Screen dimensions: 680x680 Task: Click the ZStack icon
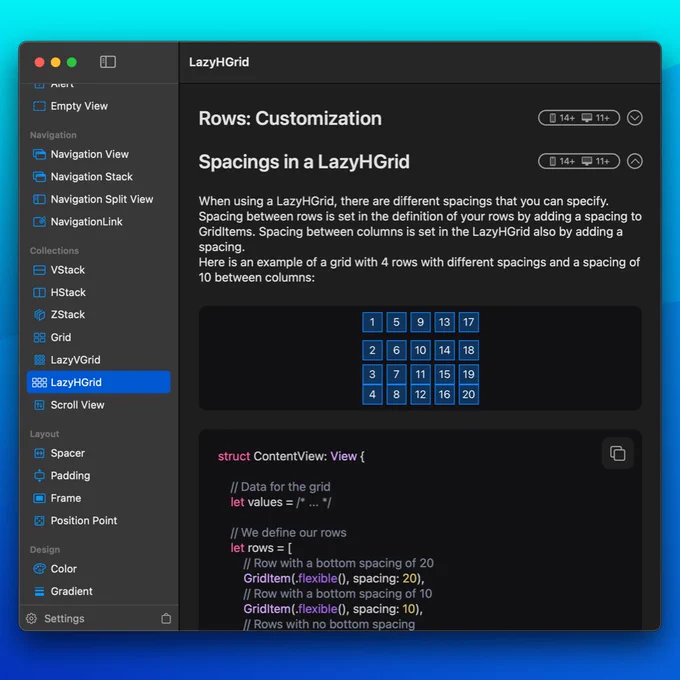[39, 315]
